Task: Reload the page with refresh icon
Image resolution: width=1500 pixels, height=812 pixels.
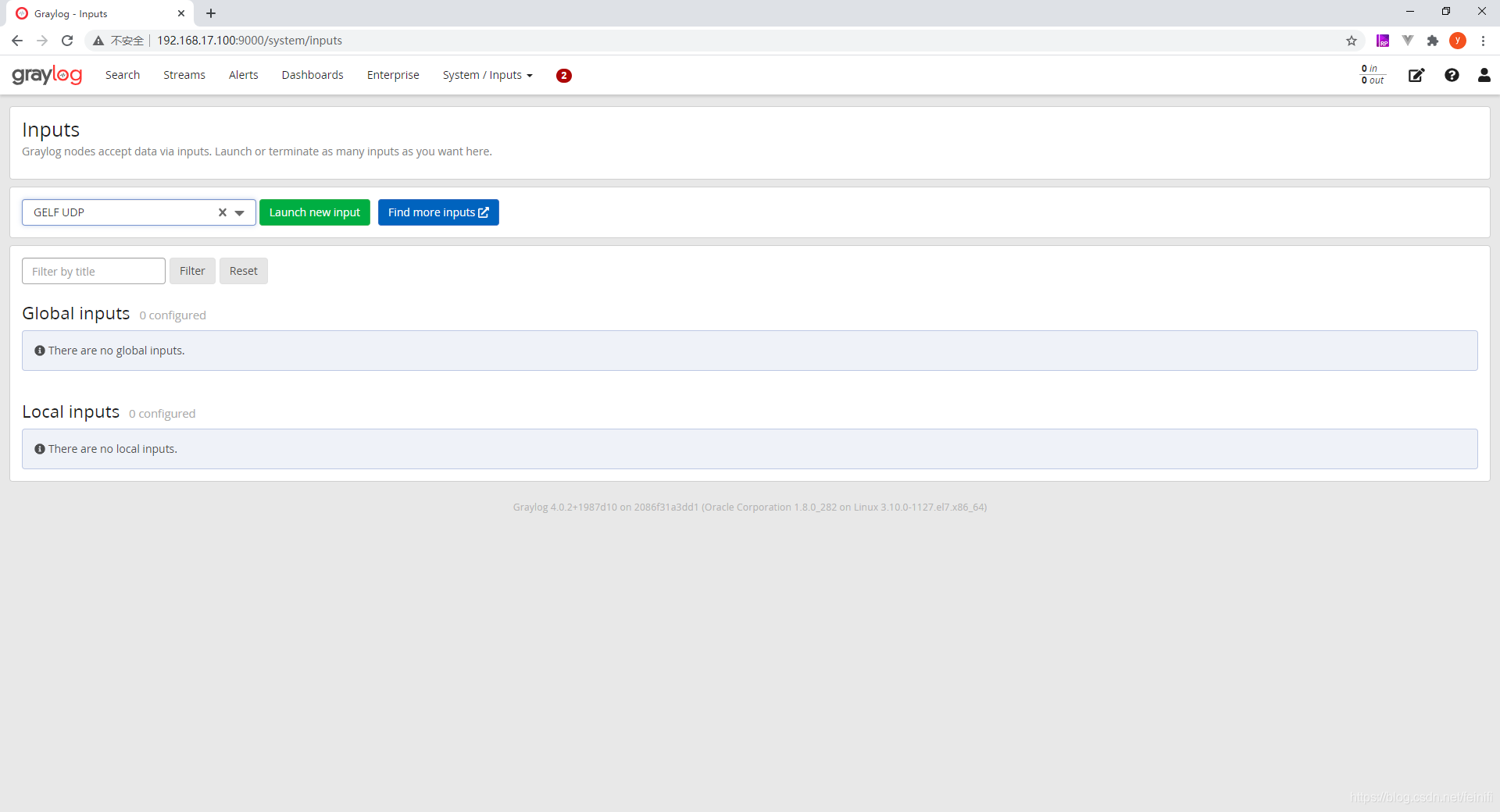Action: click(x=67, y=41)
